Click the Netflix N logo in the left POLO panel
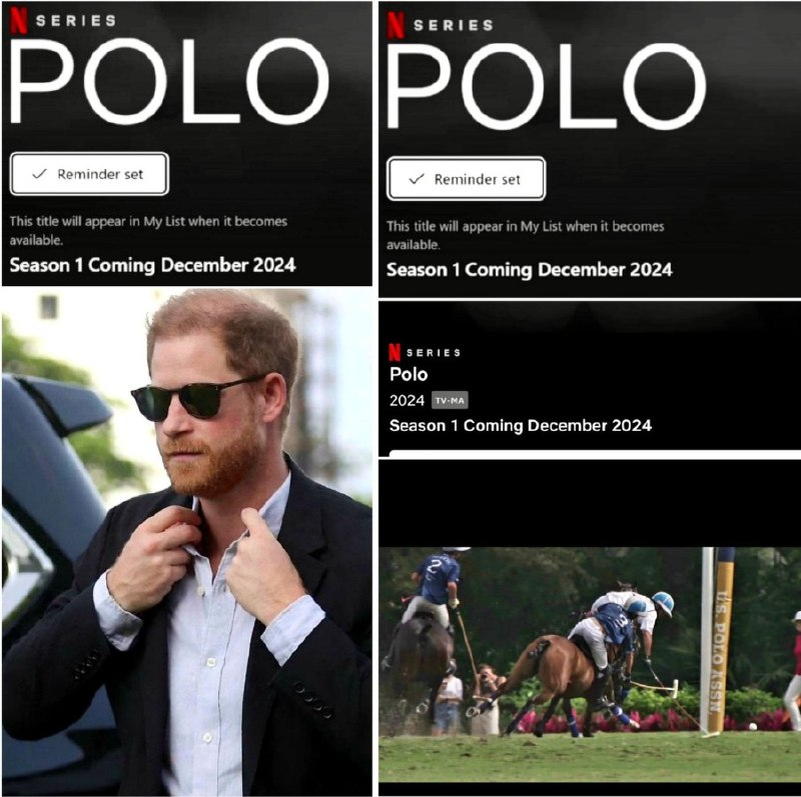801x797 pixels. [x=19, y=20]
